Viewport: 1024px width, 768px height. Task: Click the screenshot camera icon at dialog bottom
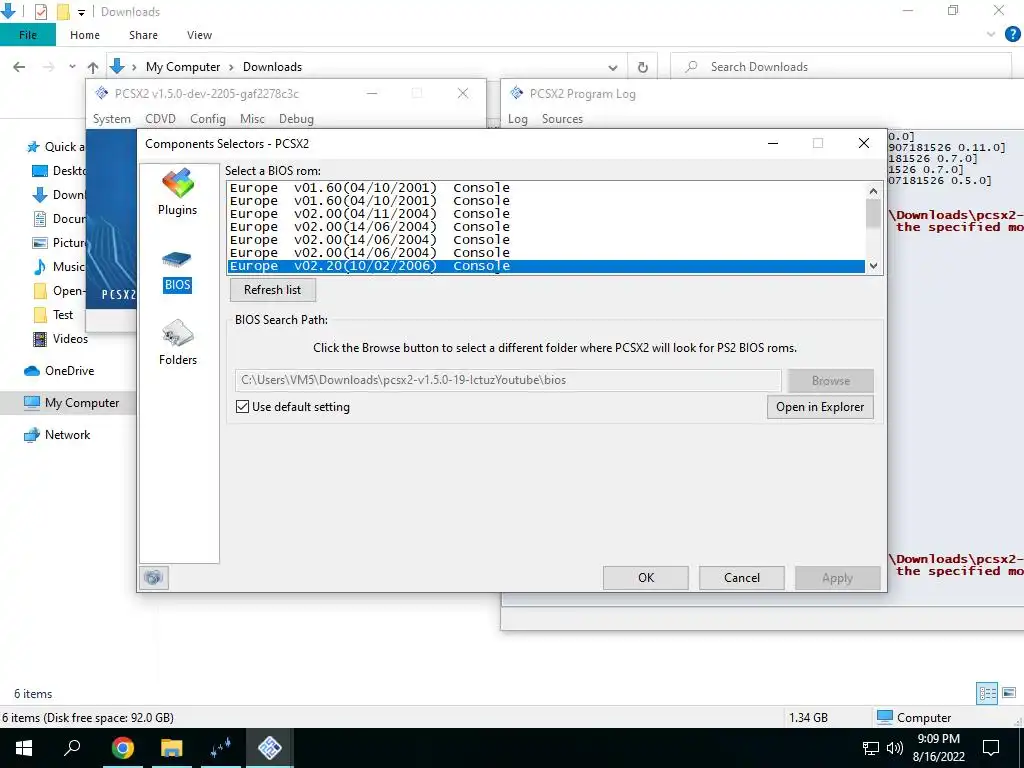[154, 577]
